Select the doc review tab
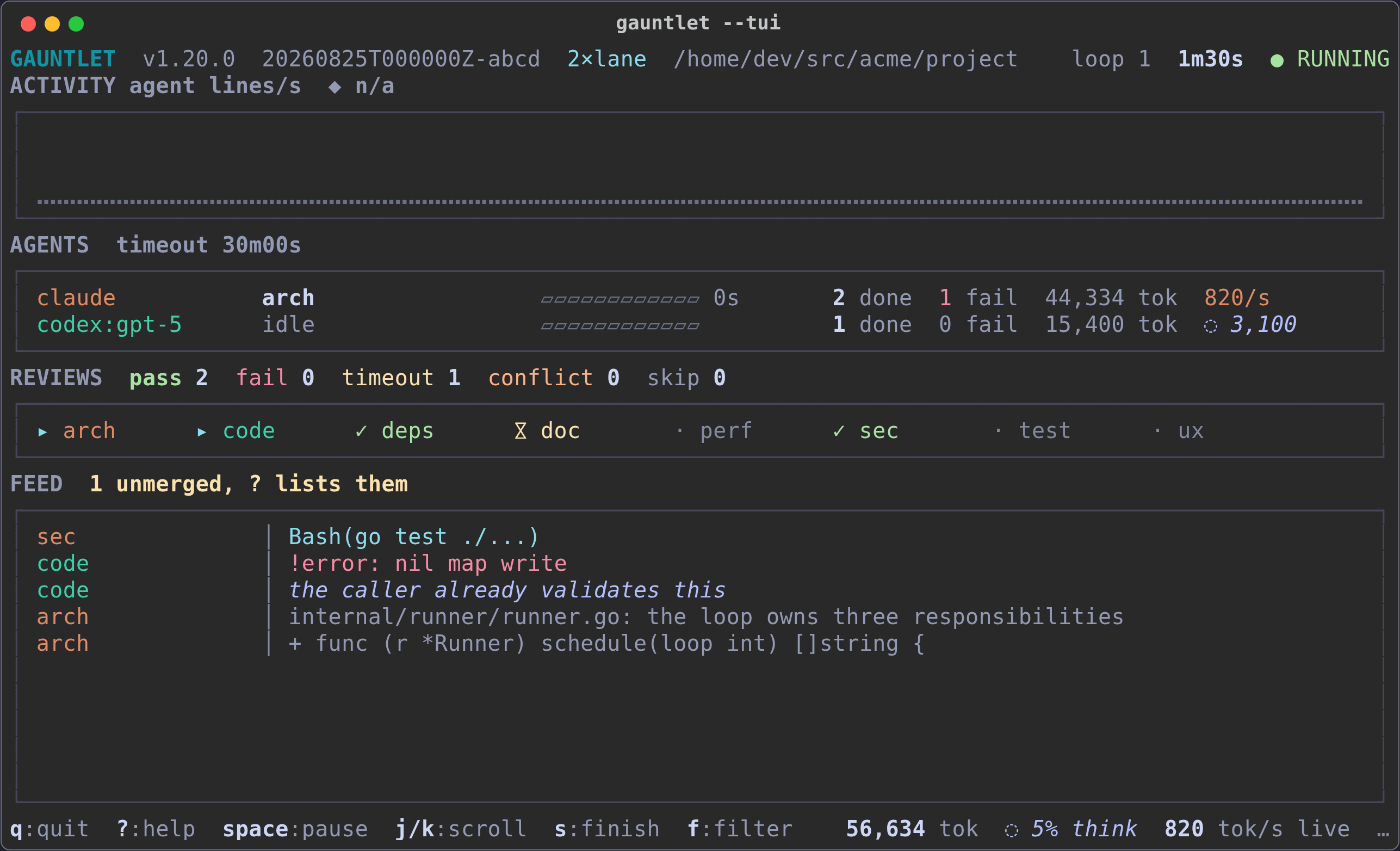1400x851 pixels. click(x=547, y=431)
